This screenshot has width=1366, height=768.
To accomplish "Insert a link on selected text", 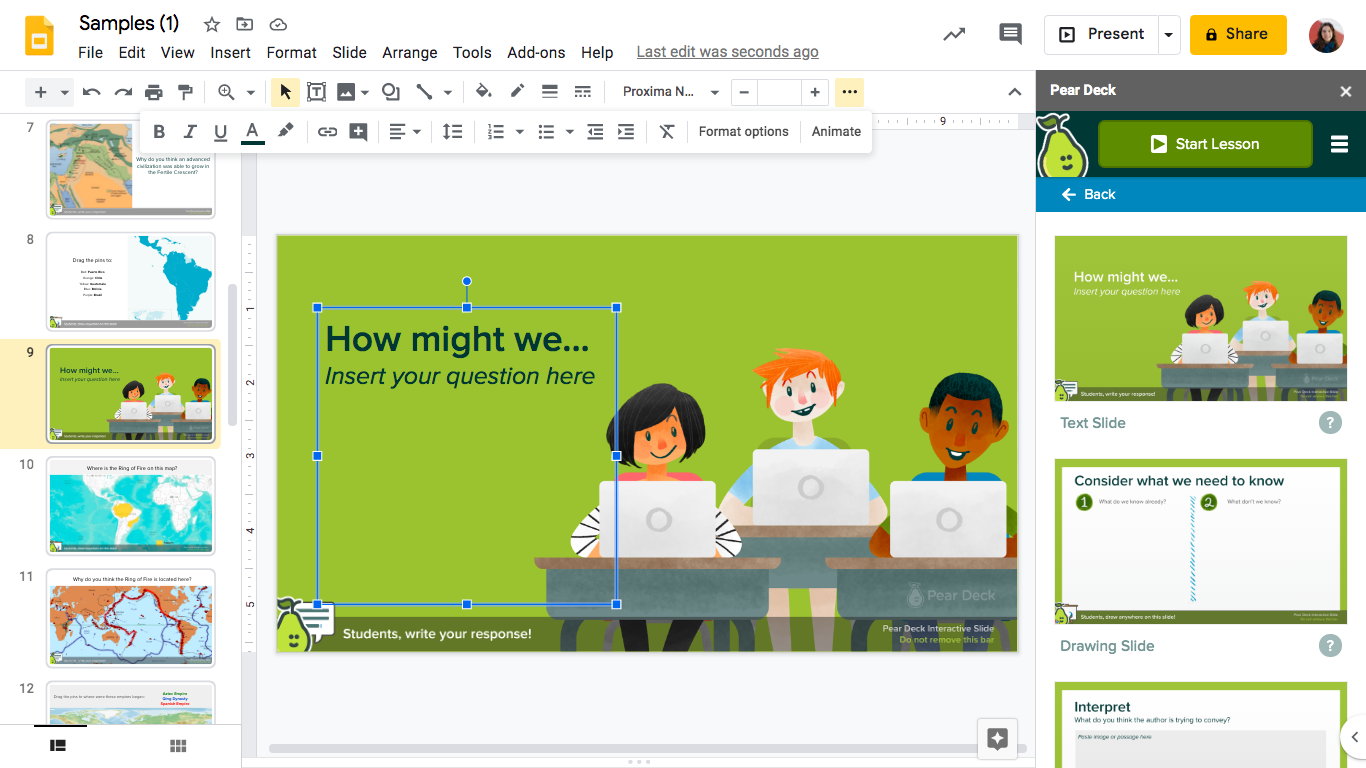I will click(x=327, y=131).
